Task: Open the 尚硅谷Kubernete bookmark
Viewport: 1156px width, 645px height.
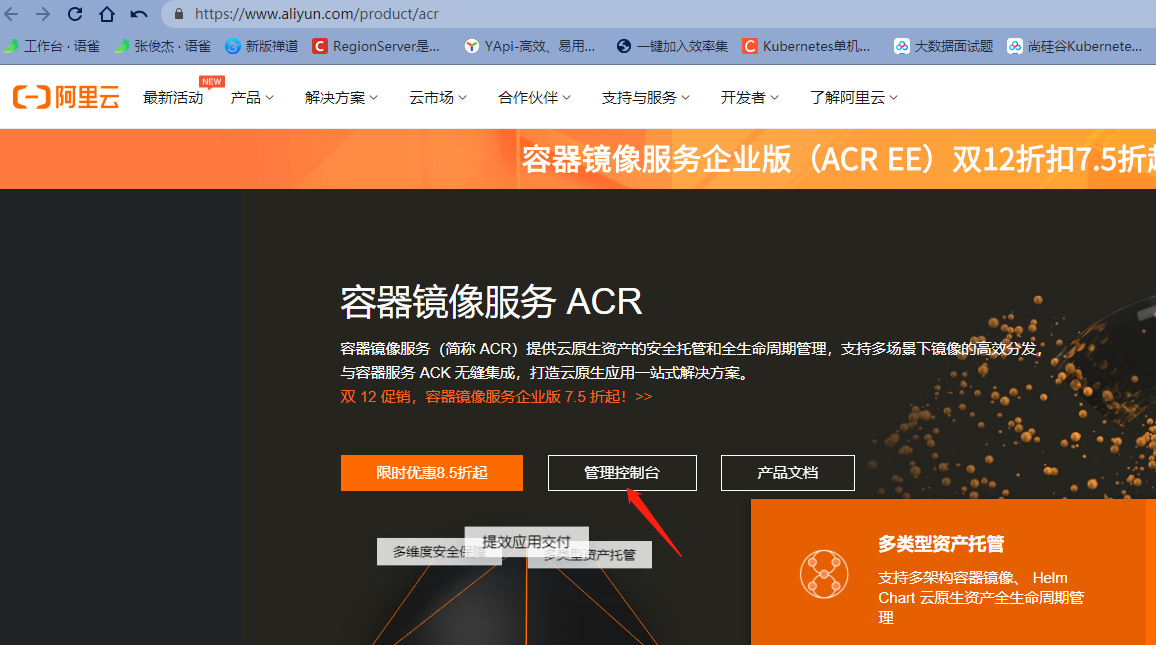Action: (1075, 46)
